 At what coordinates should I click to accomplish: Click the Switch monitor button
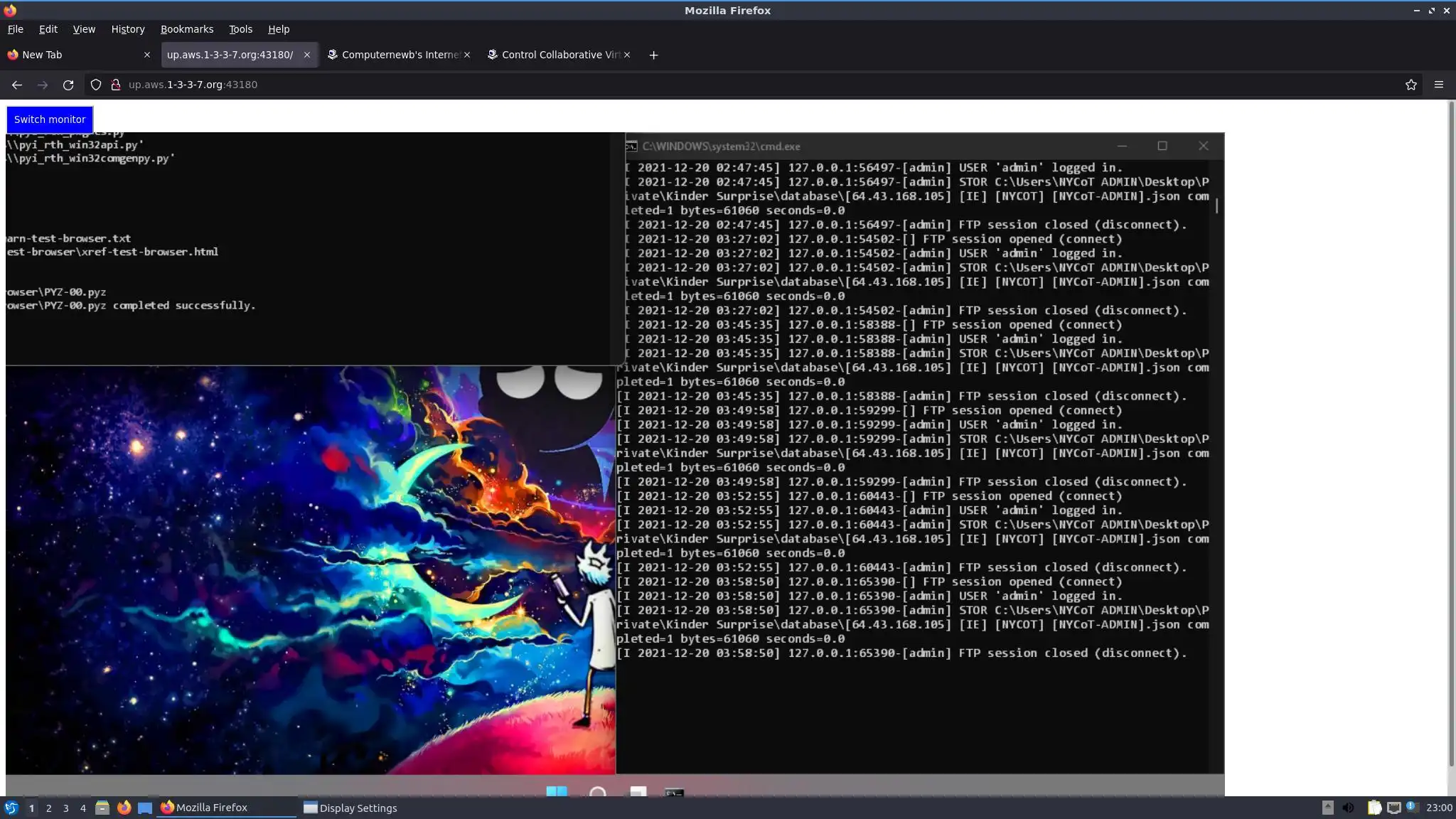[50, 119]
